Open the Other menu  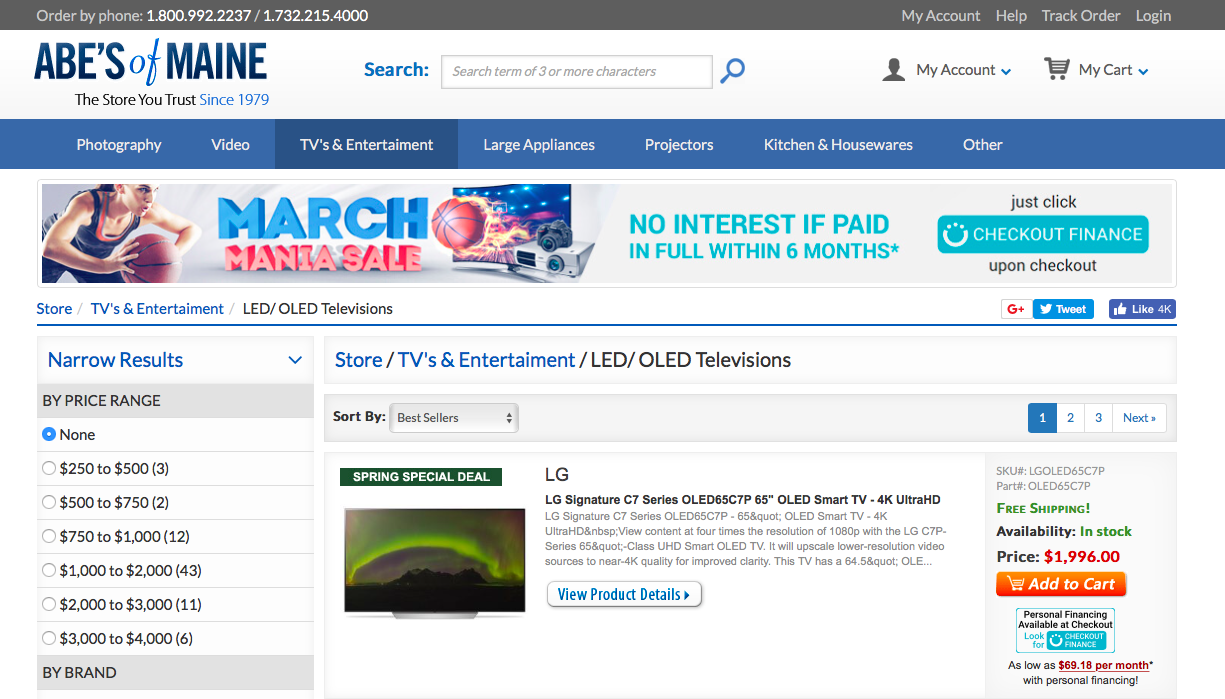(983, 145)
